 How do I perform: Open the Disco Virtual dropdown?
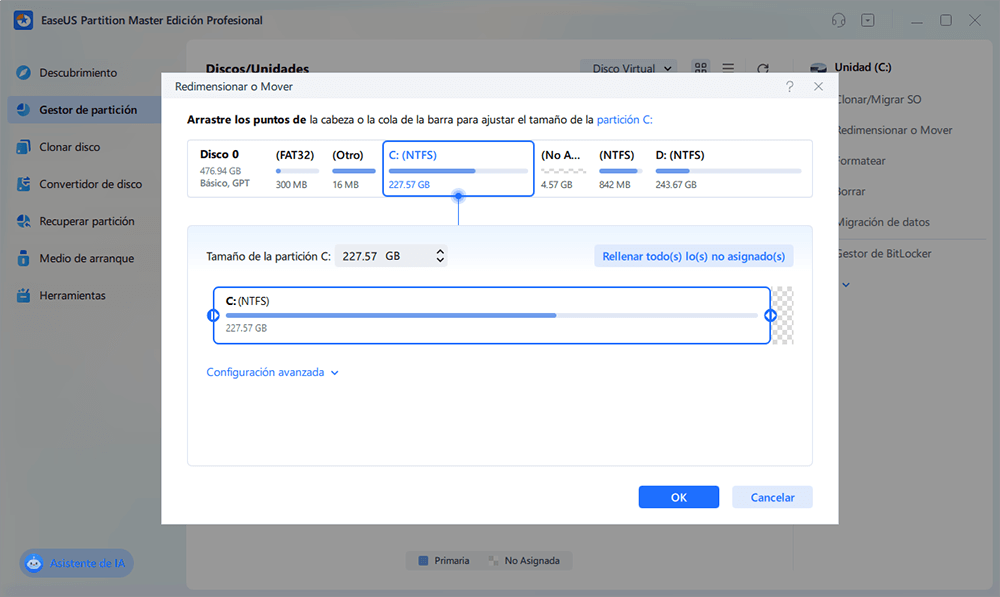[629, 68]
